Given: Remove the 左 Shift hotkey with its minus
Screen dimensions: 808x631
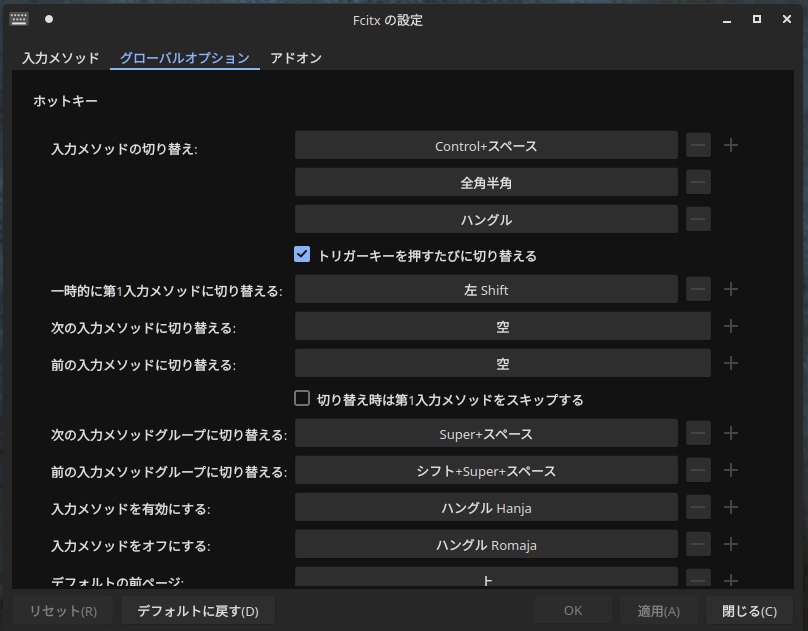Looking at the screenshot, I should (x=698, y=289).
